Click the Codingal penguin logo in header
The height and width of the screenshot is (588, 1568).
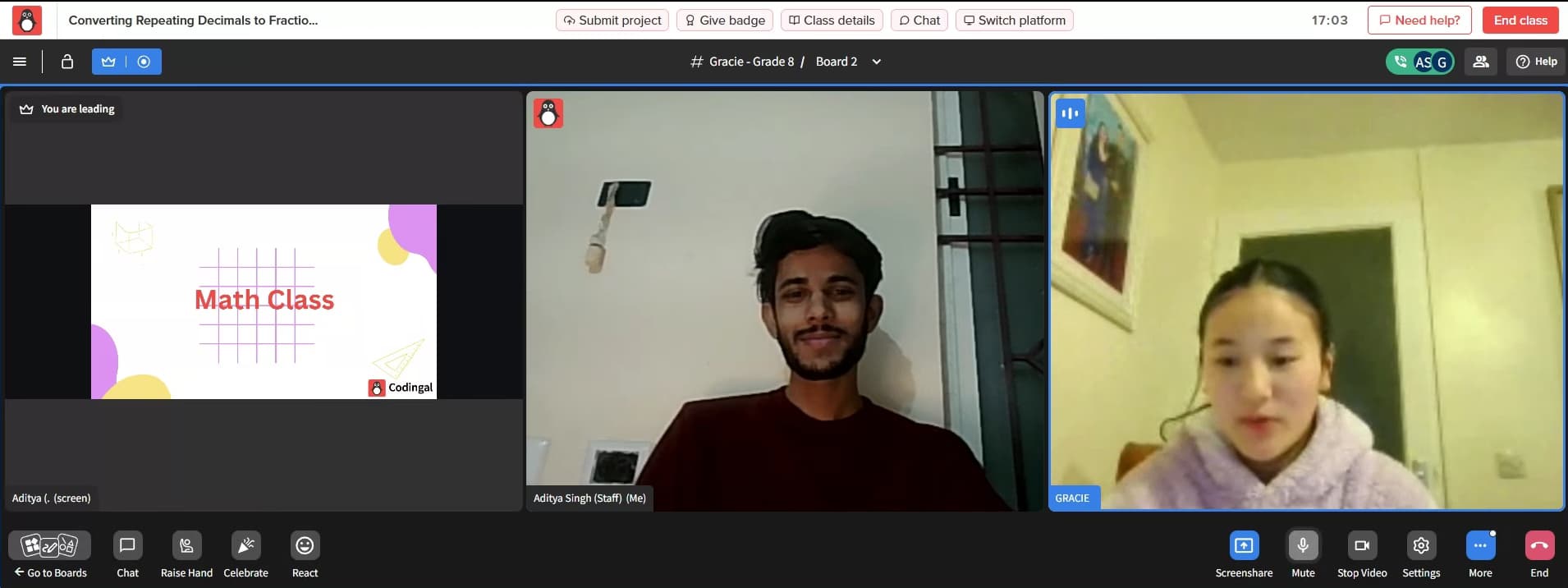[x=27, y=21]
